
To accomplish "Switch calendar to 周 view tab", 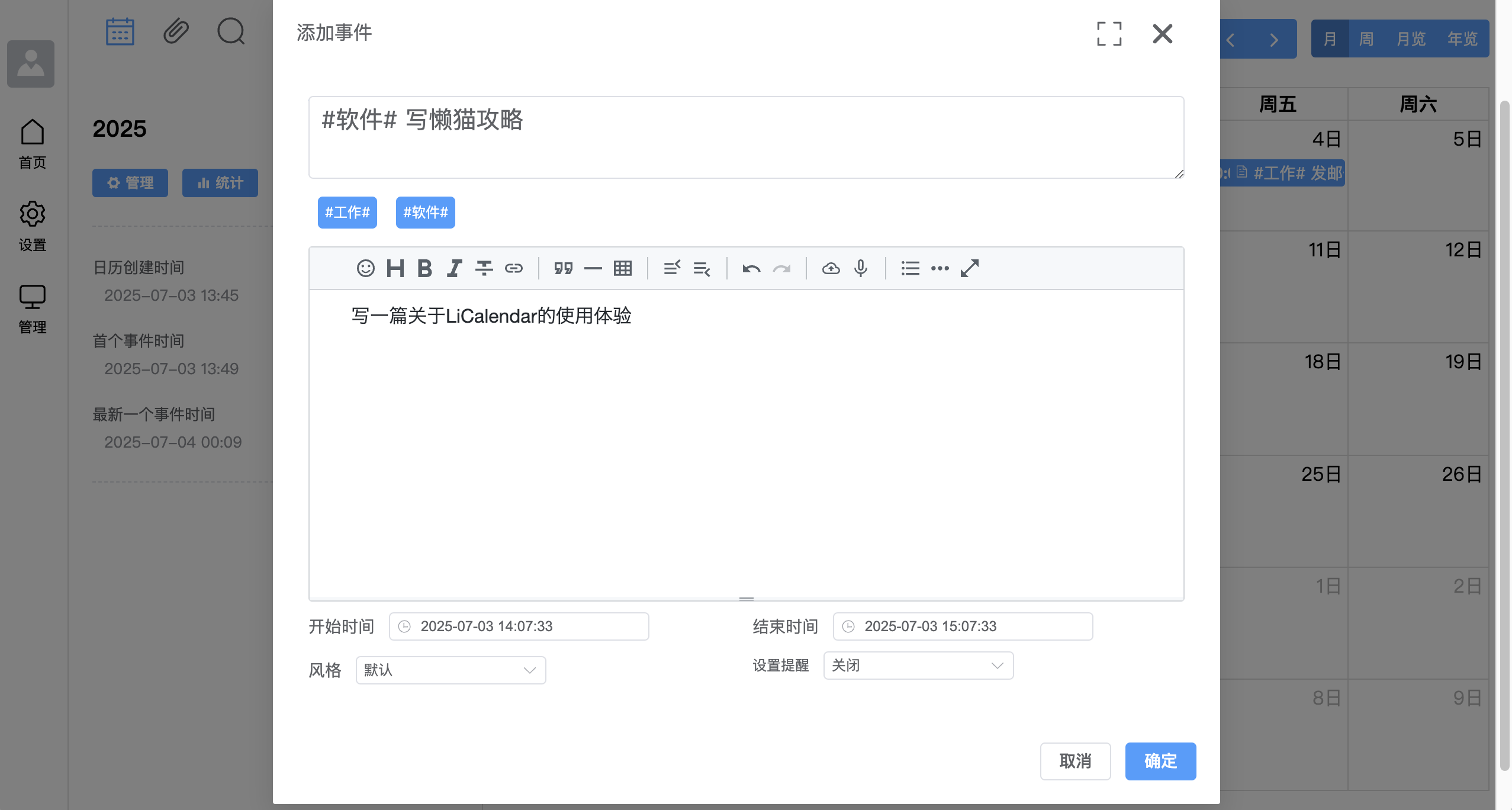I will 1366,38.
